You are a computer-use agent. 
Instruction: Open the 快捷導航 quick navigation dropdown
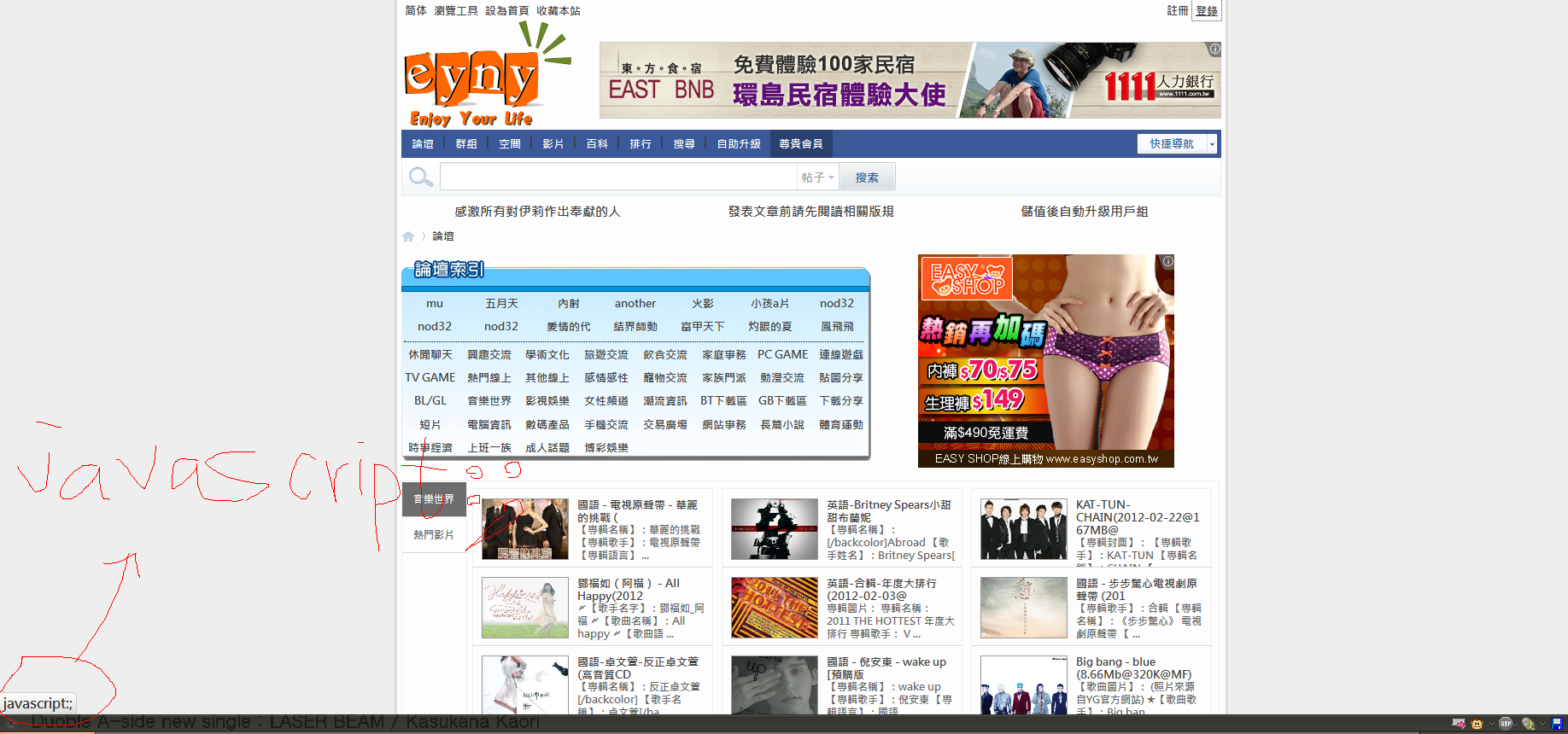[x=1176, y=144]
